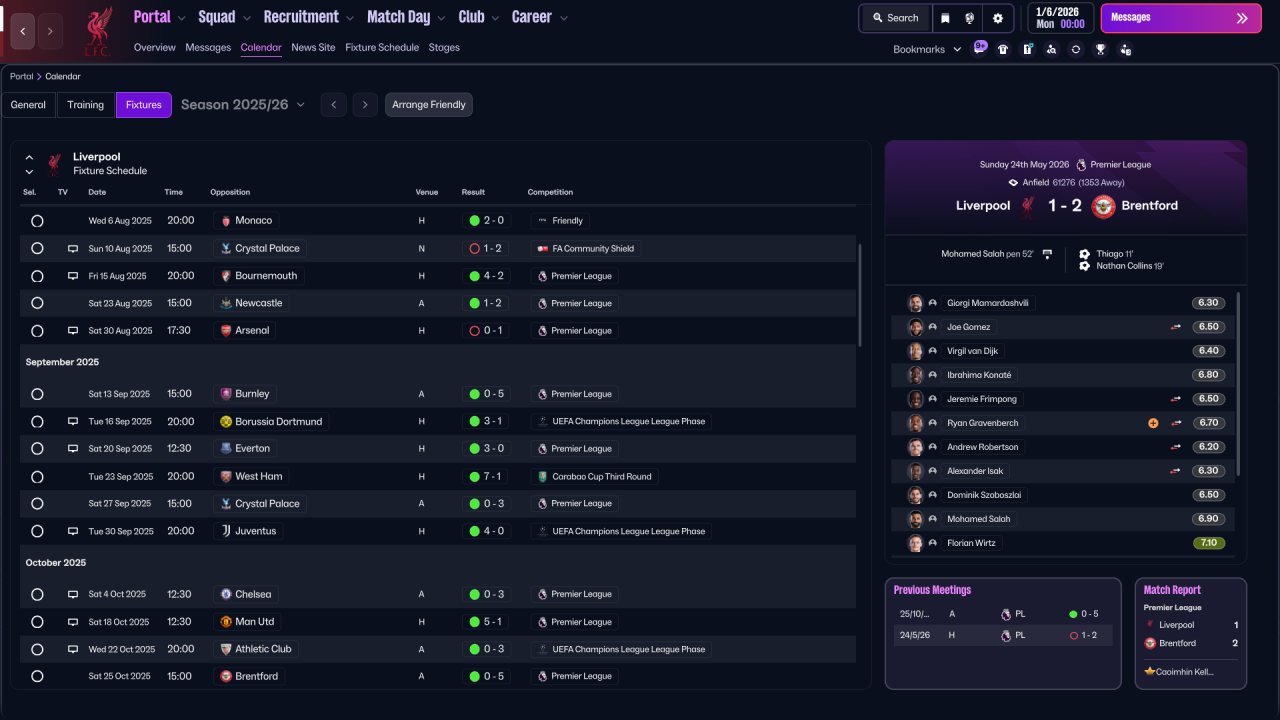
Task: Click the trophy icon in bookmarks bar
Action: coord(1100,49)
